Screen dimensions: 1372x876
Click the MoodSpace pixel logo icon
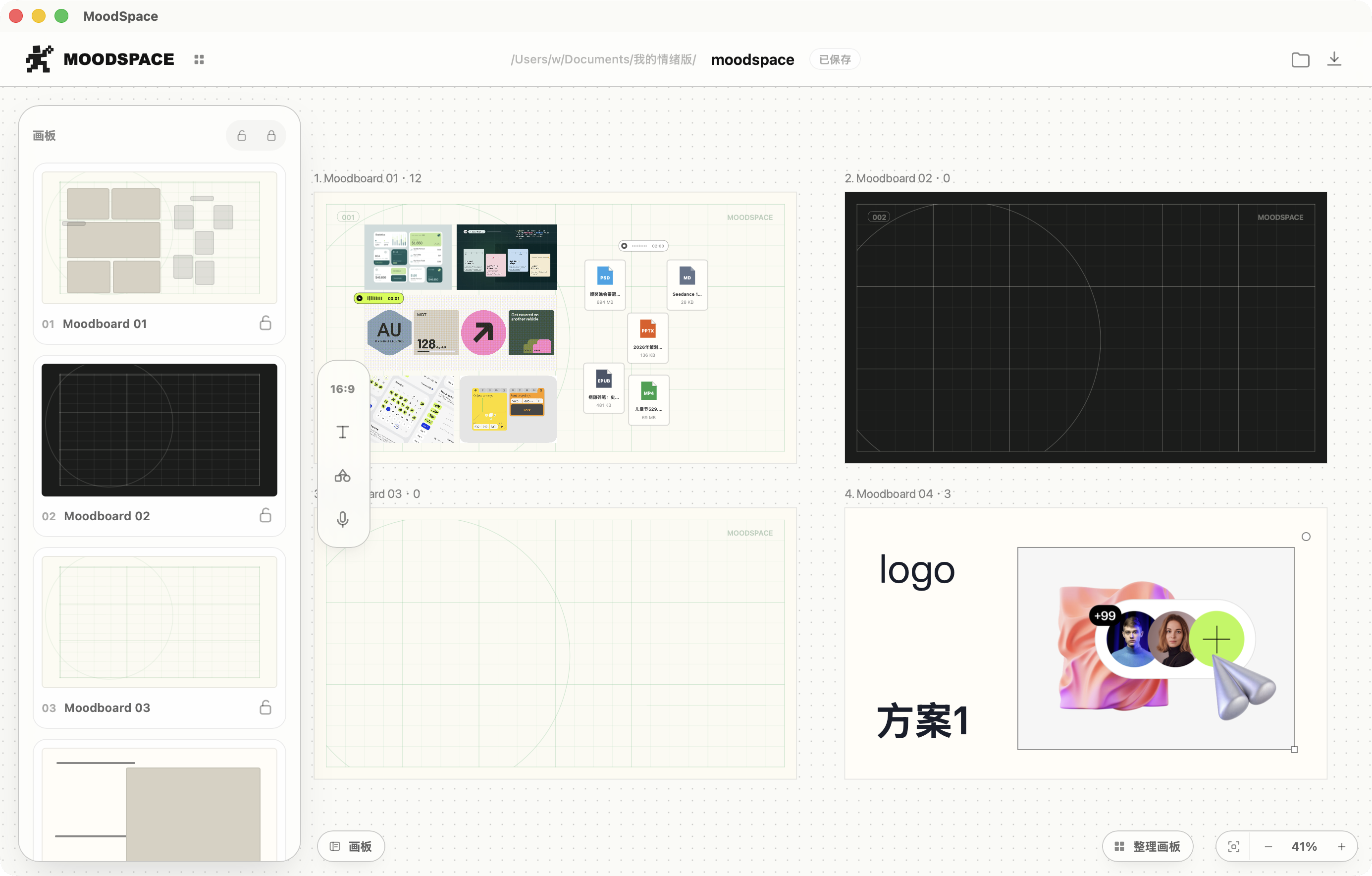pos(39,58)
